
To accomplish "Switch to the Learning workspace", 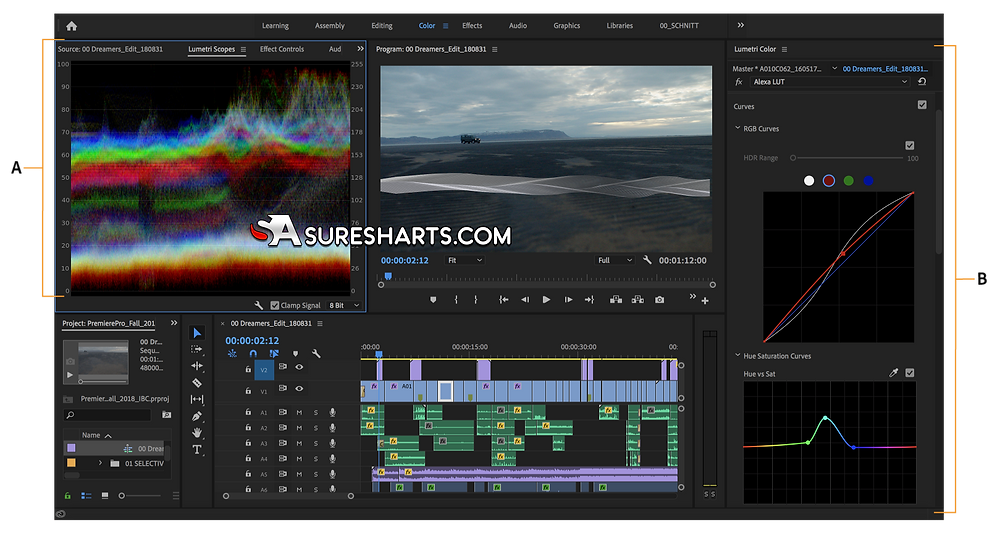I will coord(275,26).
